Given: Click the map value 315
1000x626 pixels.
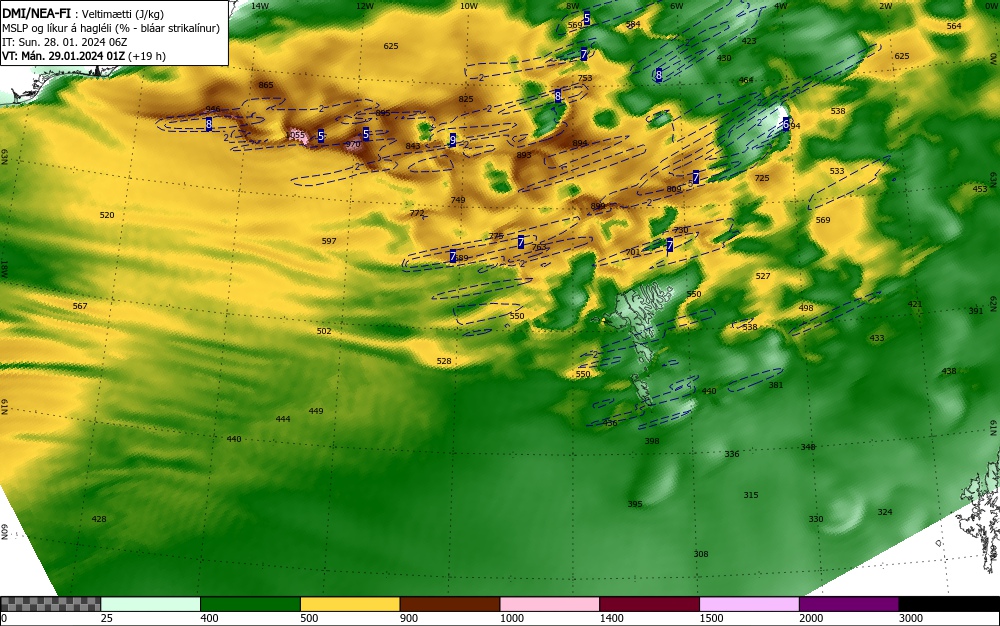Looking at the screenshot, I should coord(751,495).
